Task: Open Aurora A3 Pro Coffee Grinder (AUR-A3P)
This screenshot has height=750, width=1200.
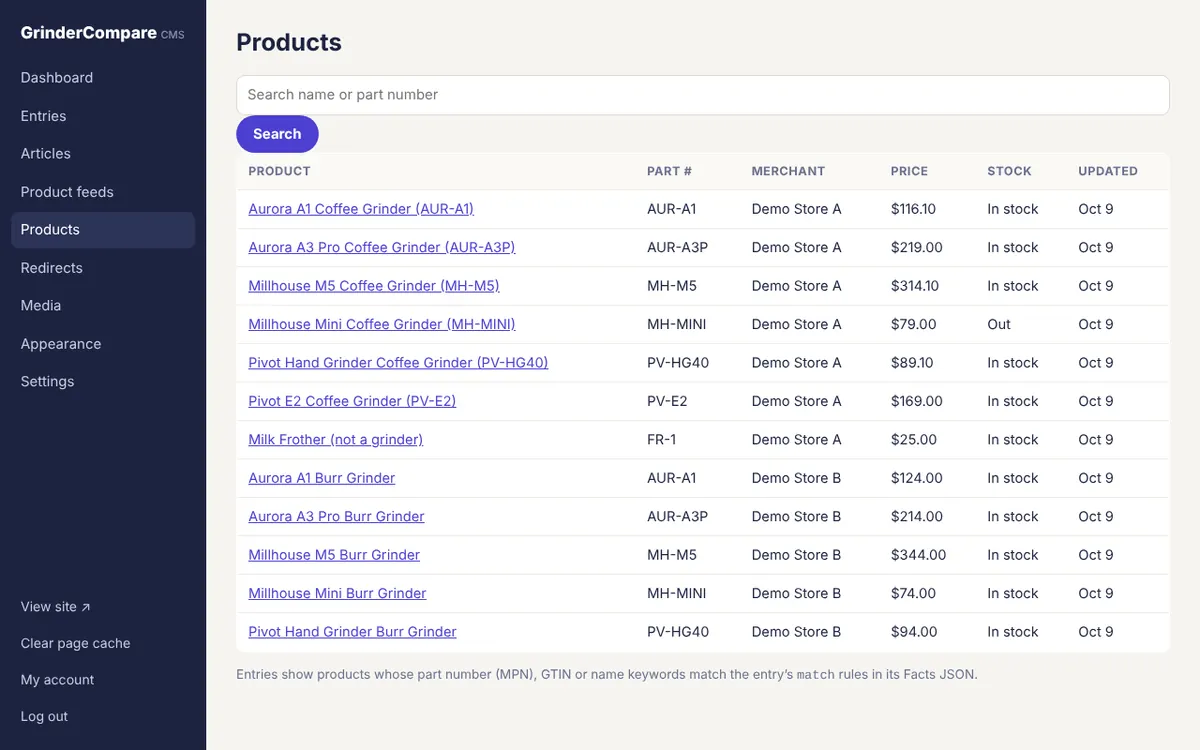Action: (382, 247)
